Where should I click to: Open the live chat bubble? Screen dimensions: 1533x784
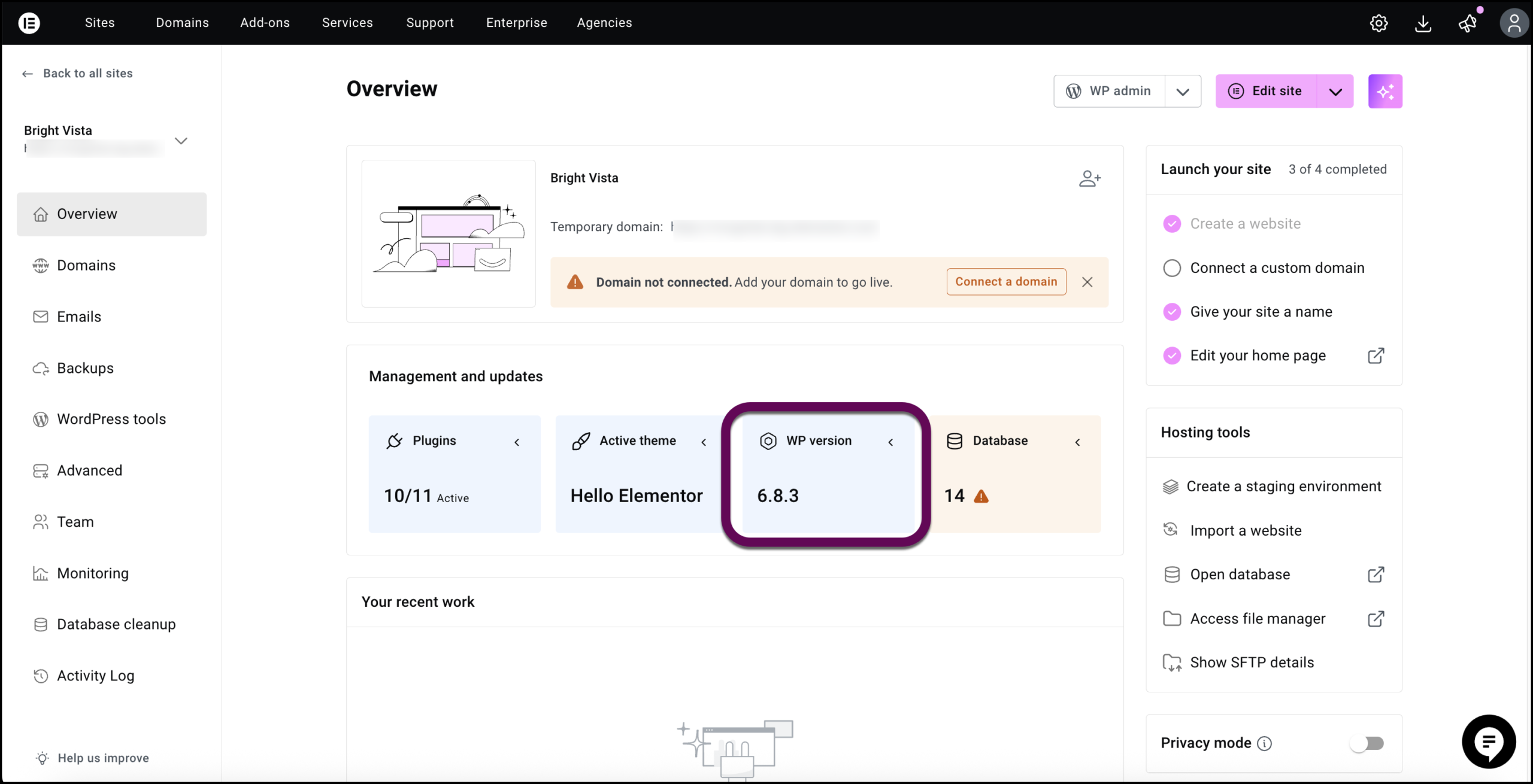[x=1488, y=741]
